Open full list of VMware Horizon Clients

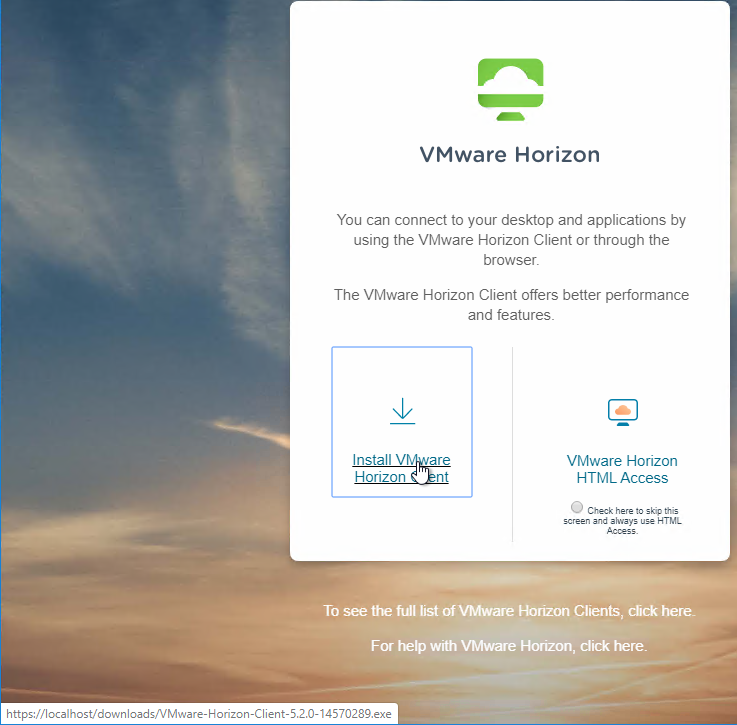click(661, 611)
